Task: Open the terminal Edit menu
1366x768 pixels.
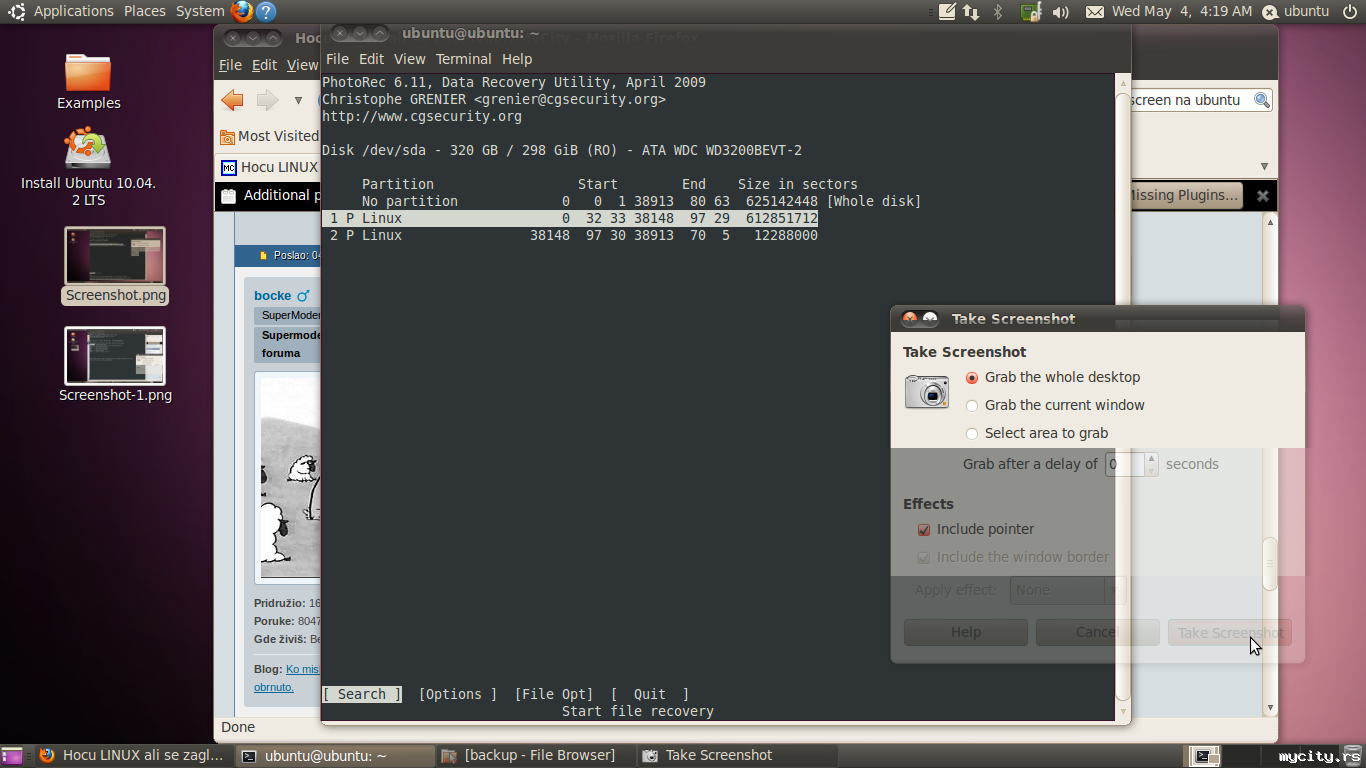Action: (x=372, y=59)
